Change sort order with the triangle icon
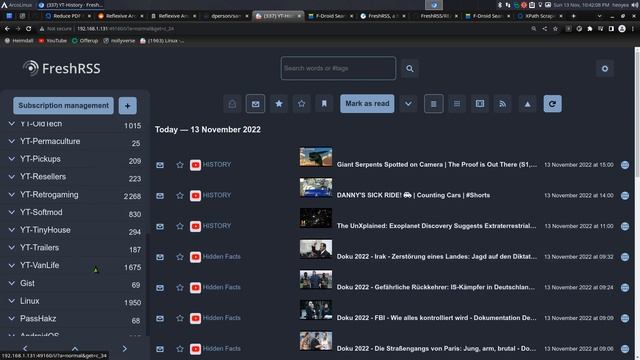 [527, 104]
